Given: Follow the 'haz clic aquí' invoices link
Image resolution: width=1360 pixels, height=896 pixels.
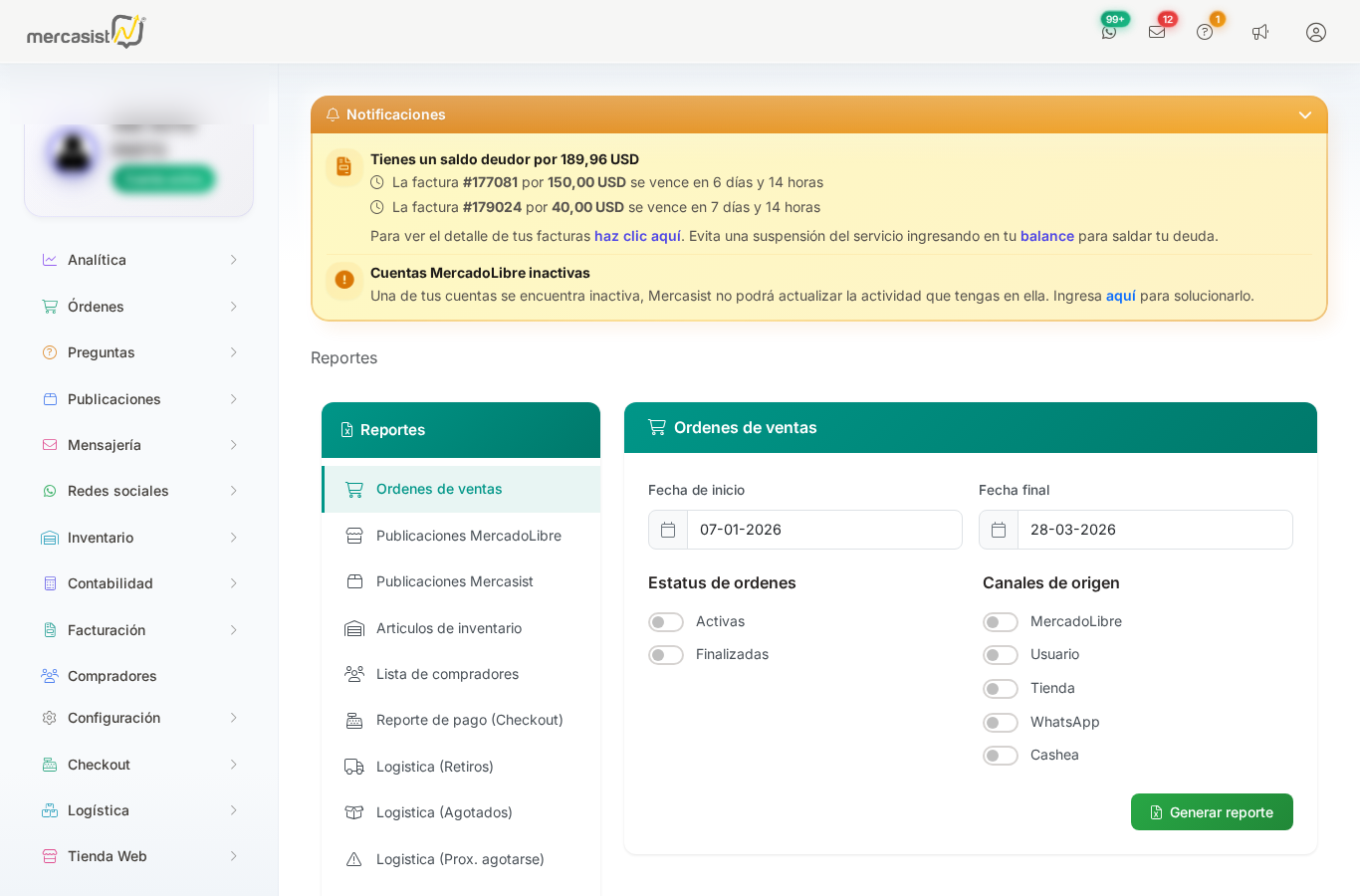Looking at the screenshot, I should [x=637, y=236].
